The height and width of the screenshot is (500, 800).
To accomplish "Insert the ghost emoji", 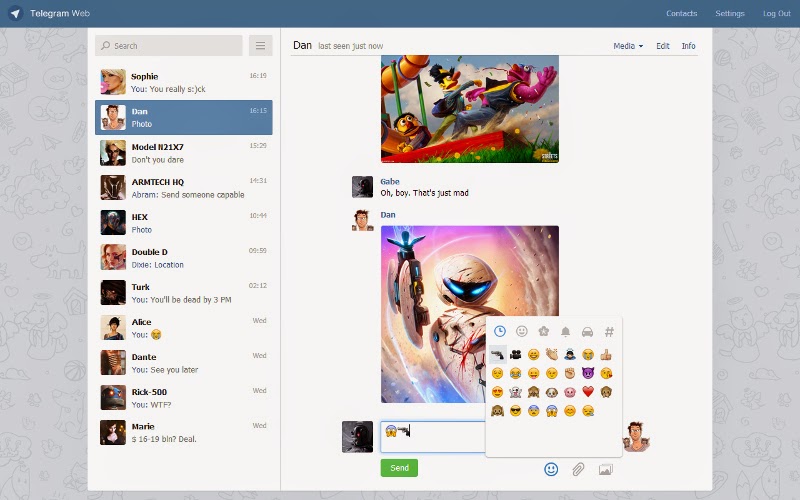I will [x=515, y=392].
